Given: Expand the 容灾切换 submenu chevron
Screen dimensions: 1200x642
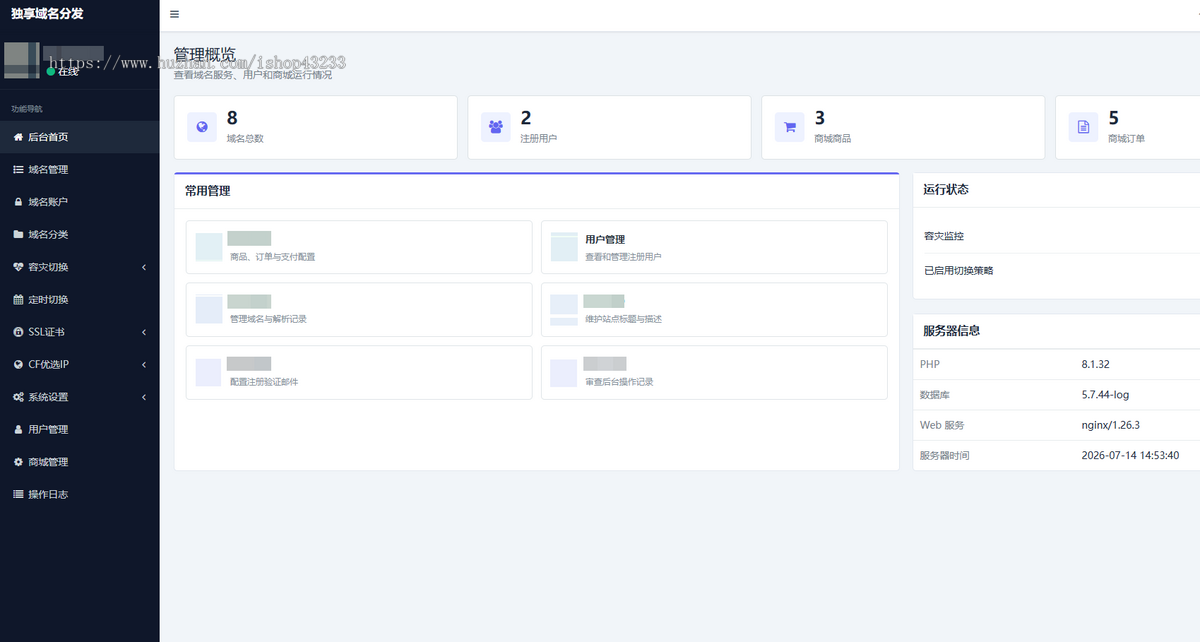Looking at the screenshot, I should coord(144,267).
